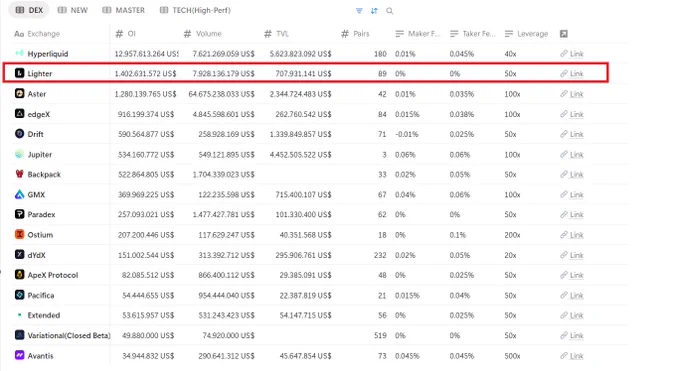The image size is (680, 371).
Task: Click the Drift exchange logo
Action: pyautogui.click(x=20, y=134)
